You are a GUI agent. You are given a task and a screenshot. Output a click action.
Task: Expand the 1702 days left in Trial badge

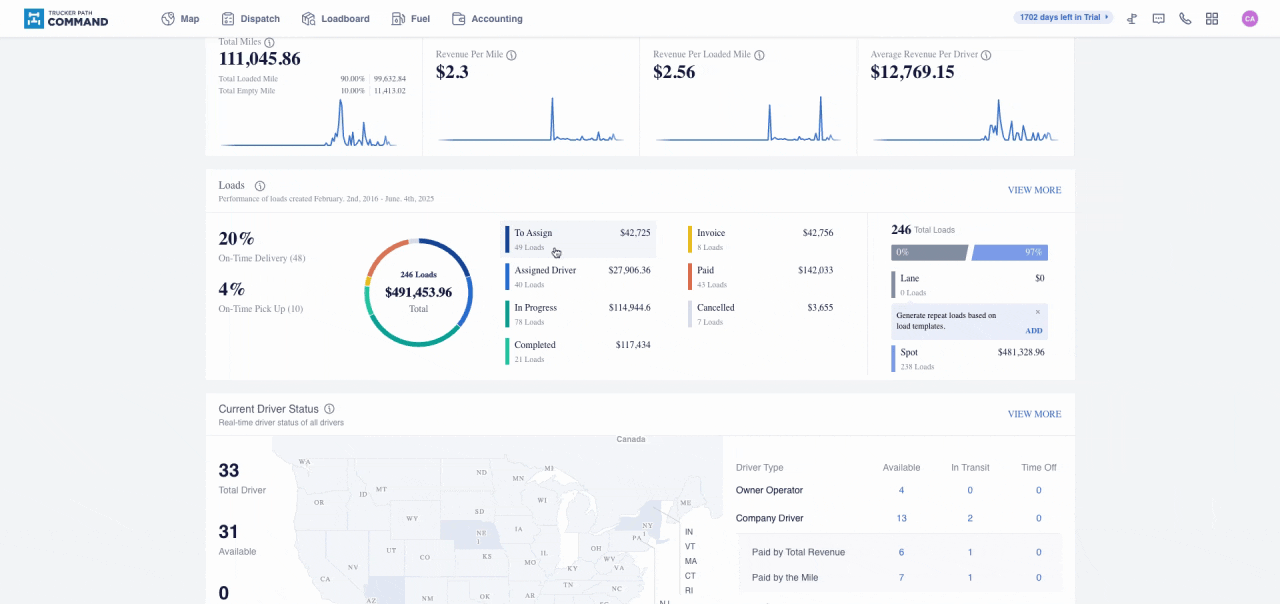coord(1063,18)
